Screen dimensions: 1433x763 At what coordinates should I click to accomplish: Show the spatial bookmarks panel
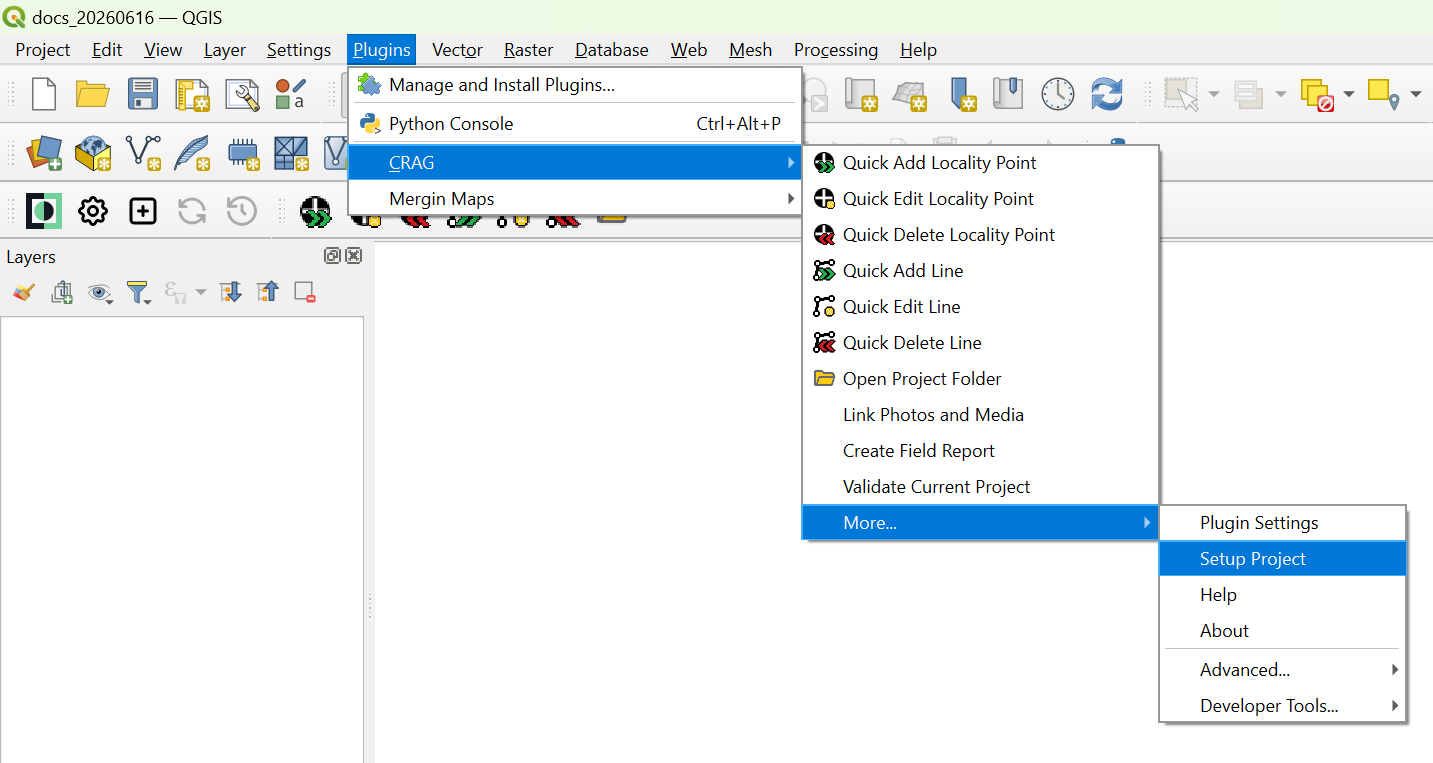(1008, 94)
